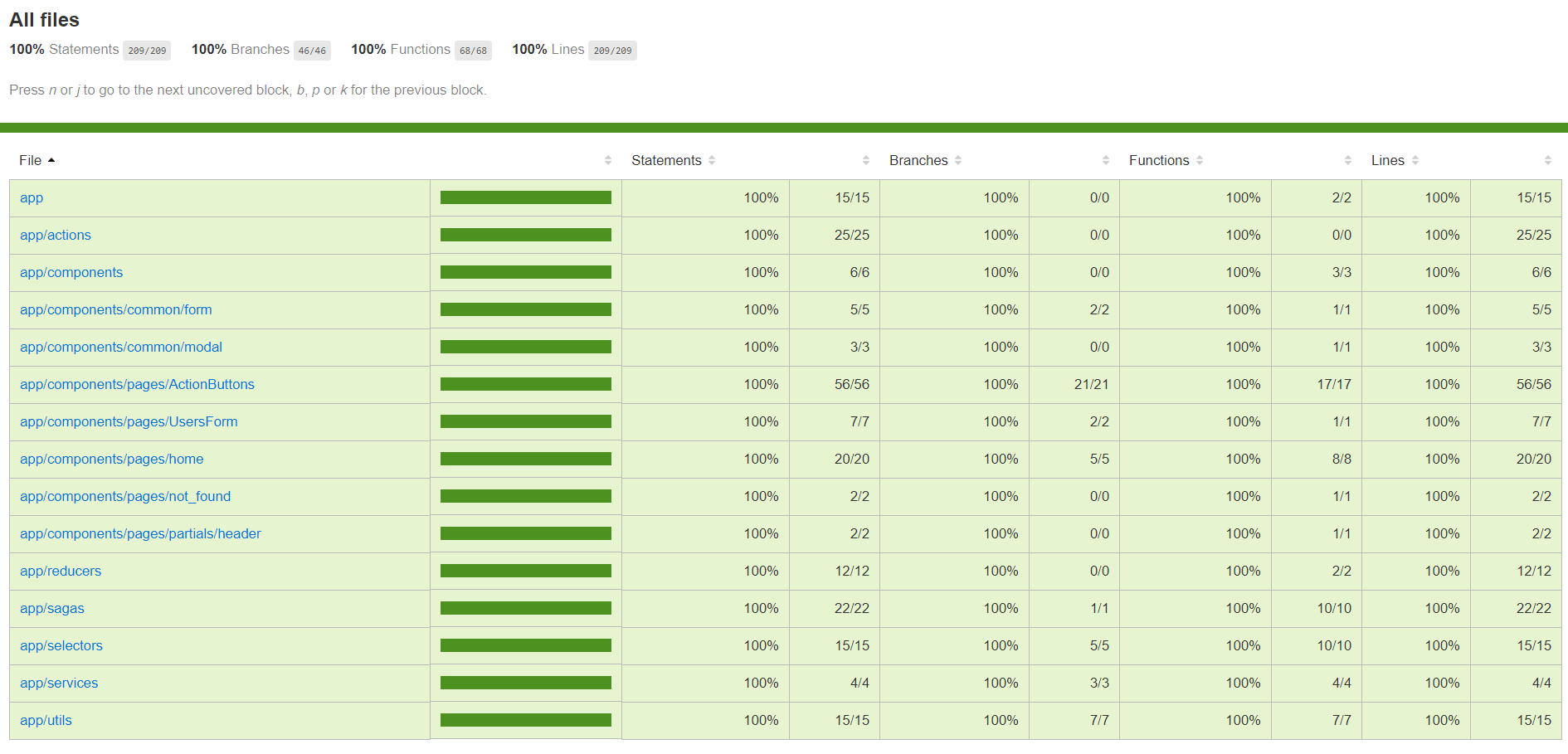View the app/reducers coverage
The image size is (1568, 754).
pos(61,572)
